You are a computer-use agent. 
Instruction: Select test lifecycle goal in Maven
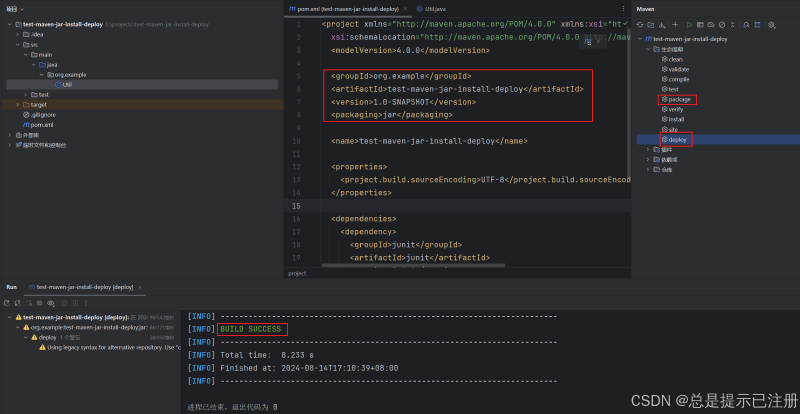[670, 89]
